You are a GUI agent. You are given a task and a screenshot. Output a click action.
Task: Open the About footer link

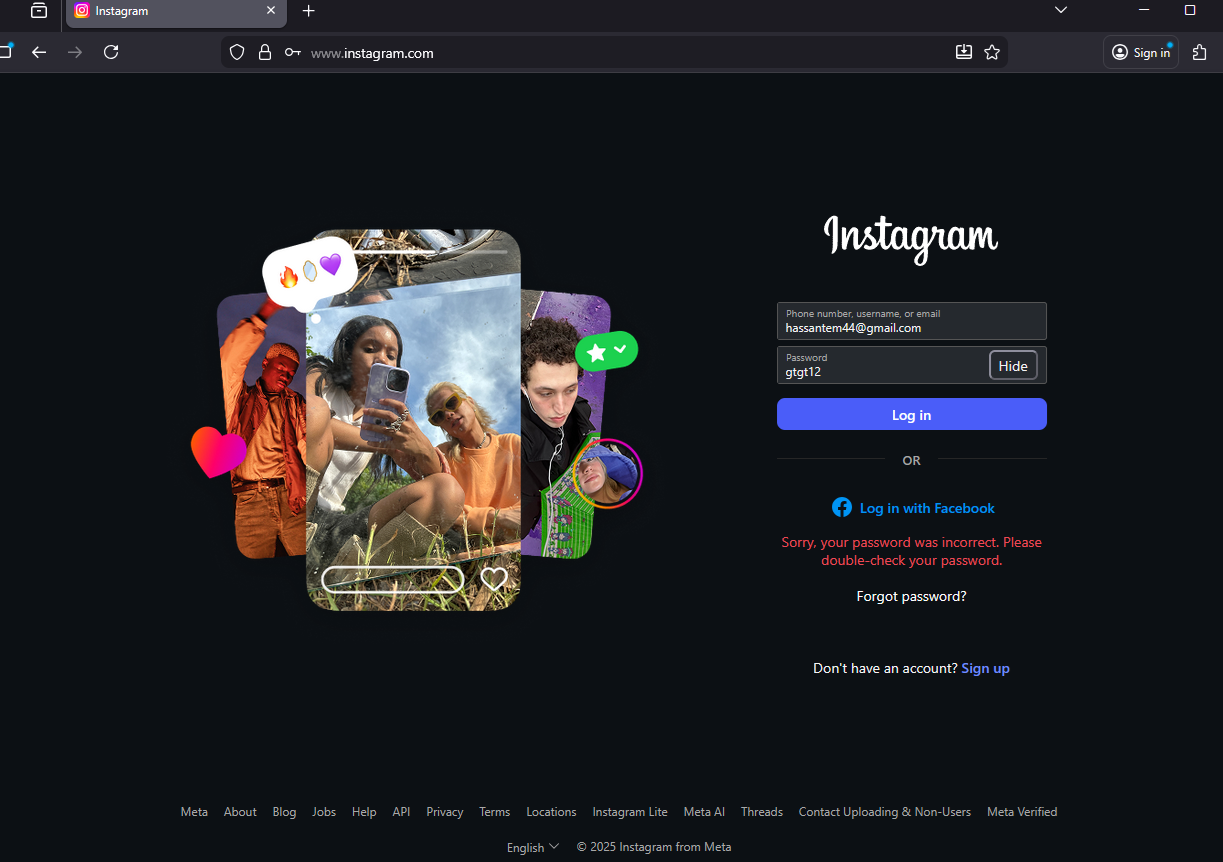[x=240, y=812]
